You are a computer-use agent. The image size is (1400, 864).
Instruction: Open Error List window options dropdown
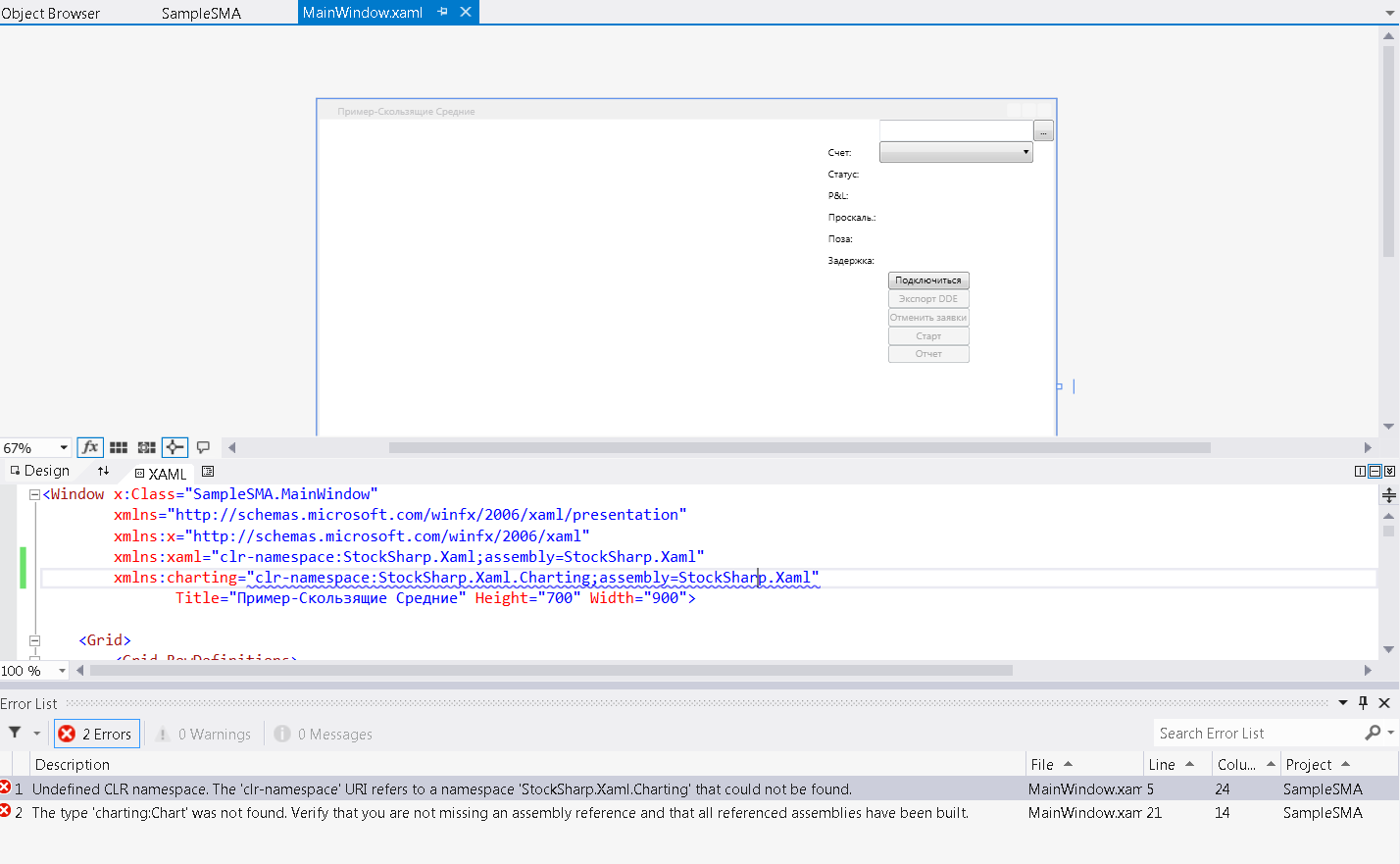click(1343, 703)
